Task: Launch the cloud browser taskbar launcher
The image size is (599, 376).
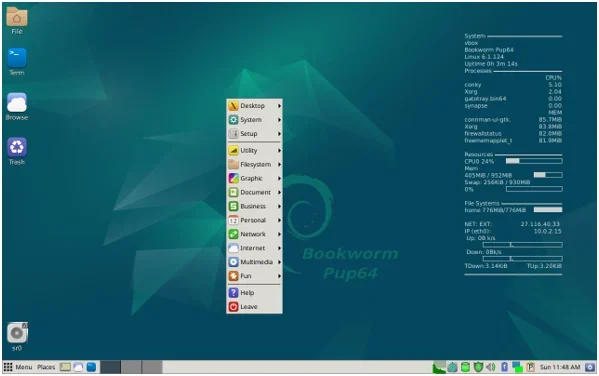Action: (78, 367)
